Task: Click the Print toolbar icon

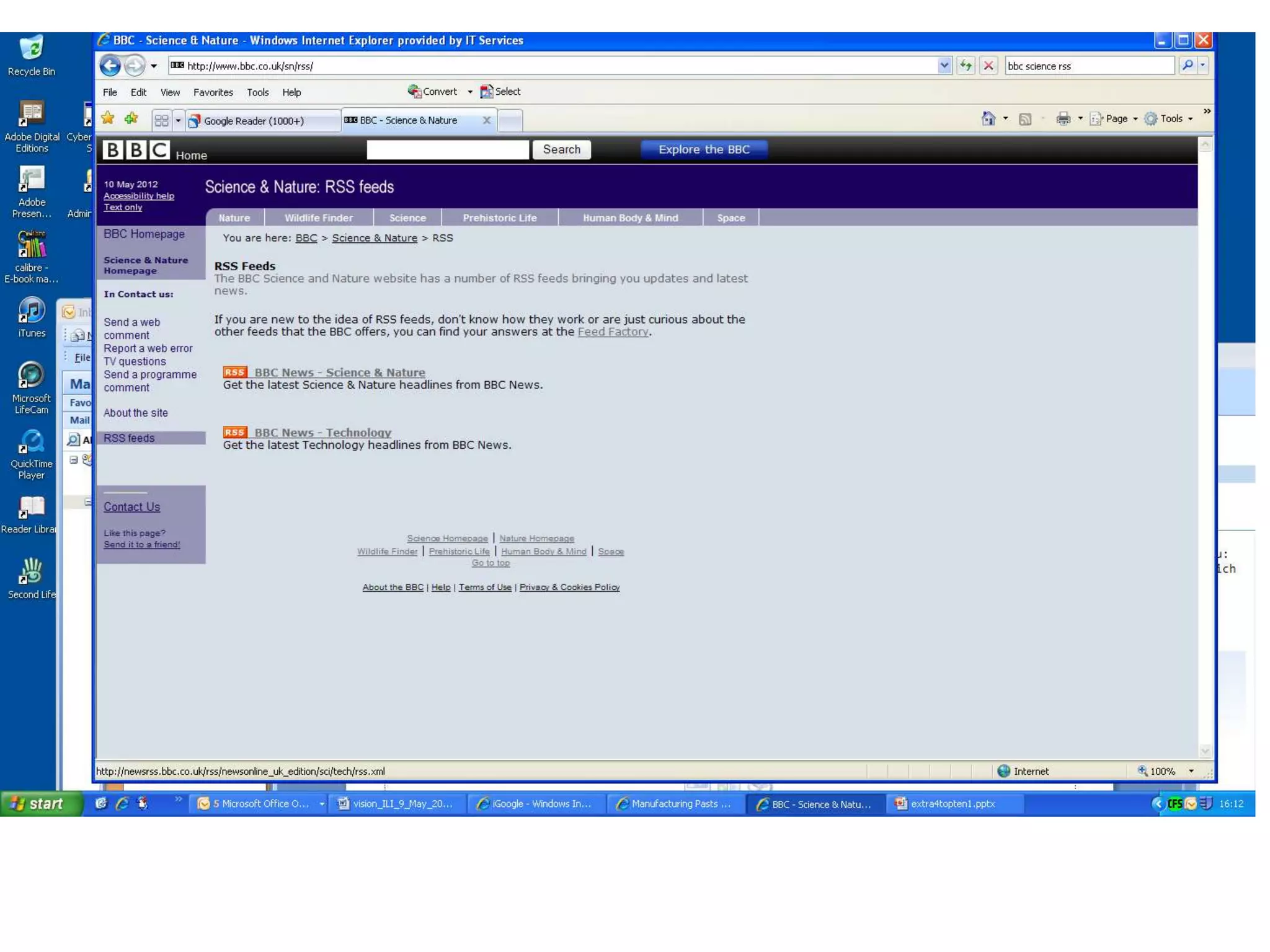Action: pyautogui.click(x=1063, y=118)
